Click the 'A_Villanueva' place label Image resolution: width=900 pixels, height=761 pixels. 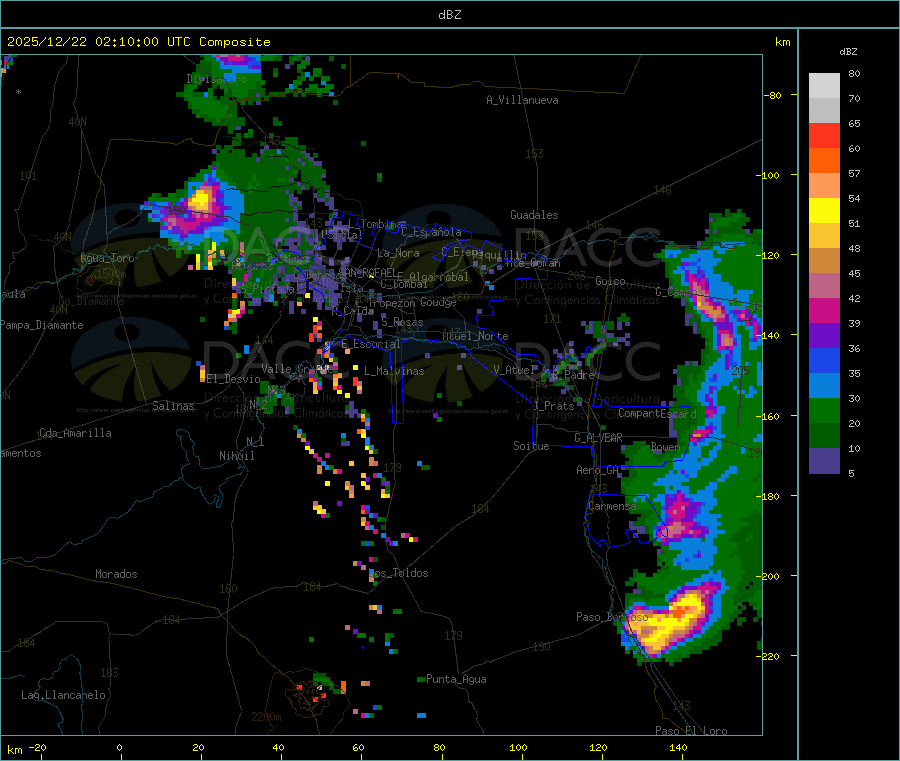point(522,100)
